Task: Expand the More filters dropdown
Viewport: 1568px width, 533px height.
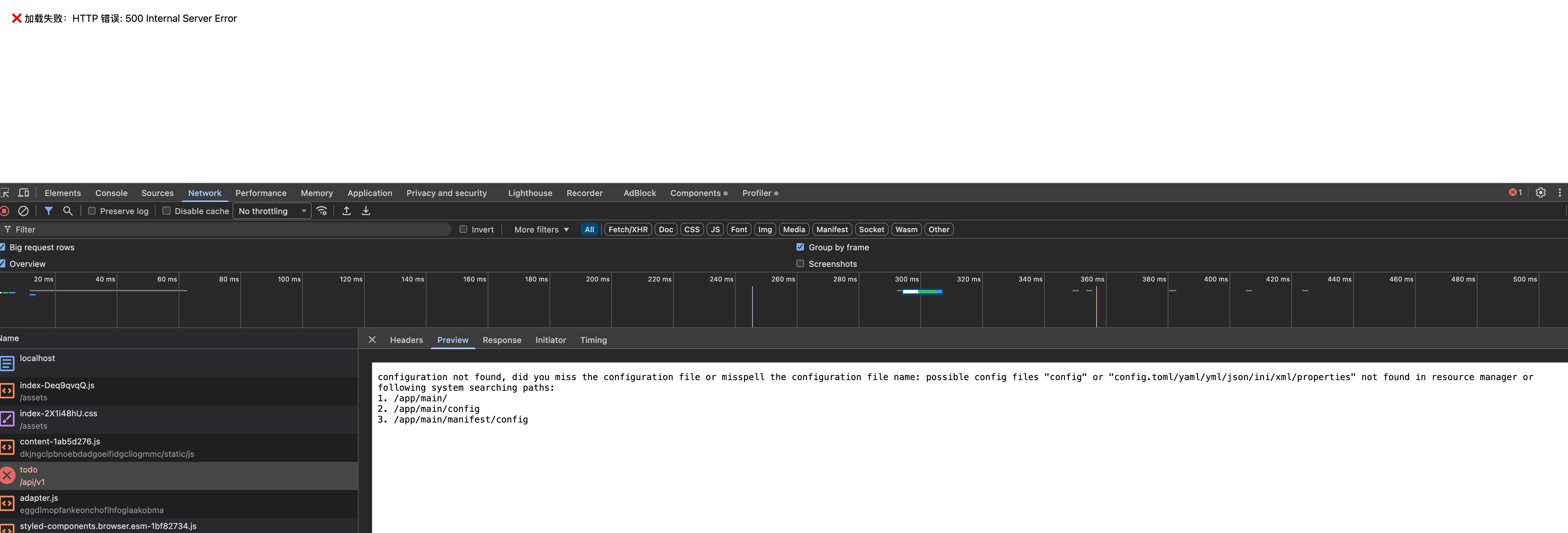Action: 541,229
